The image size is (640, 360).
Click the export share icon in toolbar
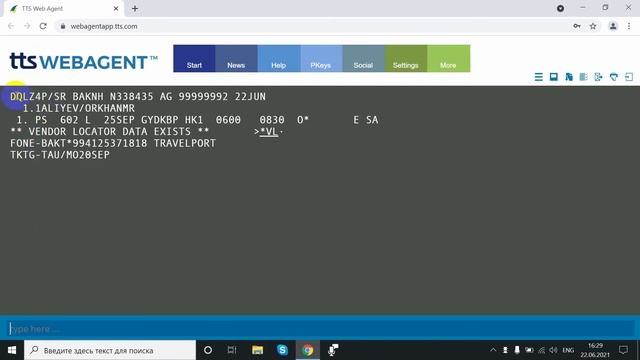[598, 77]
